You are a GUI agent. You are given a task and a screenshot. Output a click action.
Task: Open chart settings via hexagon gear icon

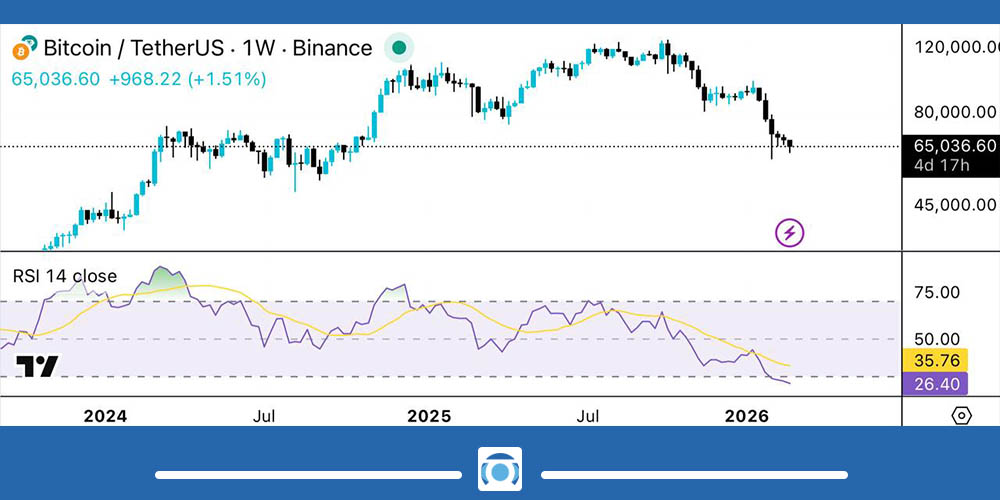click(x=961, y=415)
